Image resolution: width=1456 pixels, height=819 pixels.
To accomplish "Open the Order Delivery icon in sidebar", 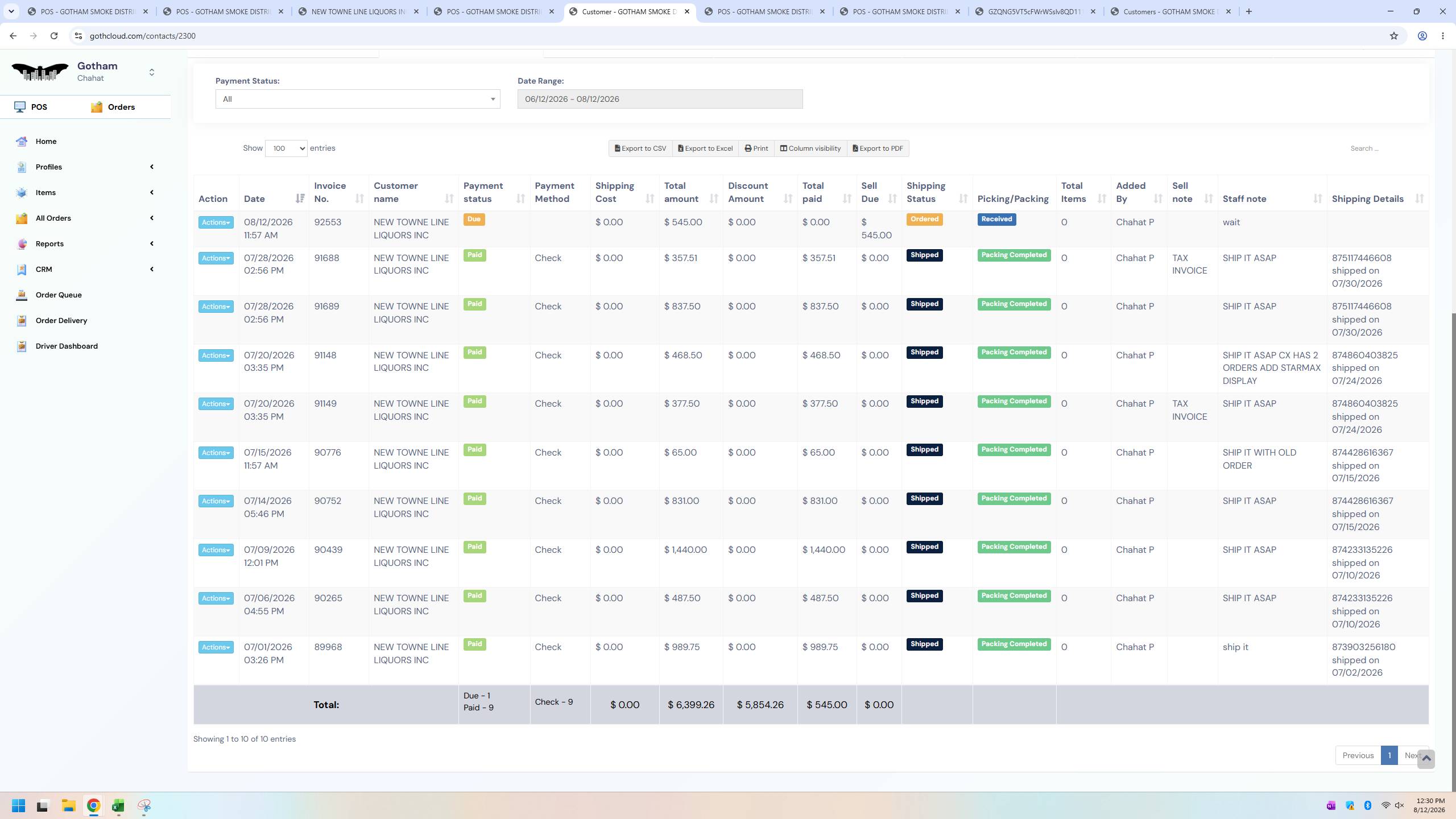I will [x=22, y=320].
